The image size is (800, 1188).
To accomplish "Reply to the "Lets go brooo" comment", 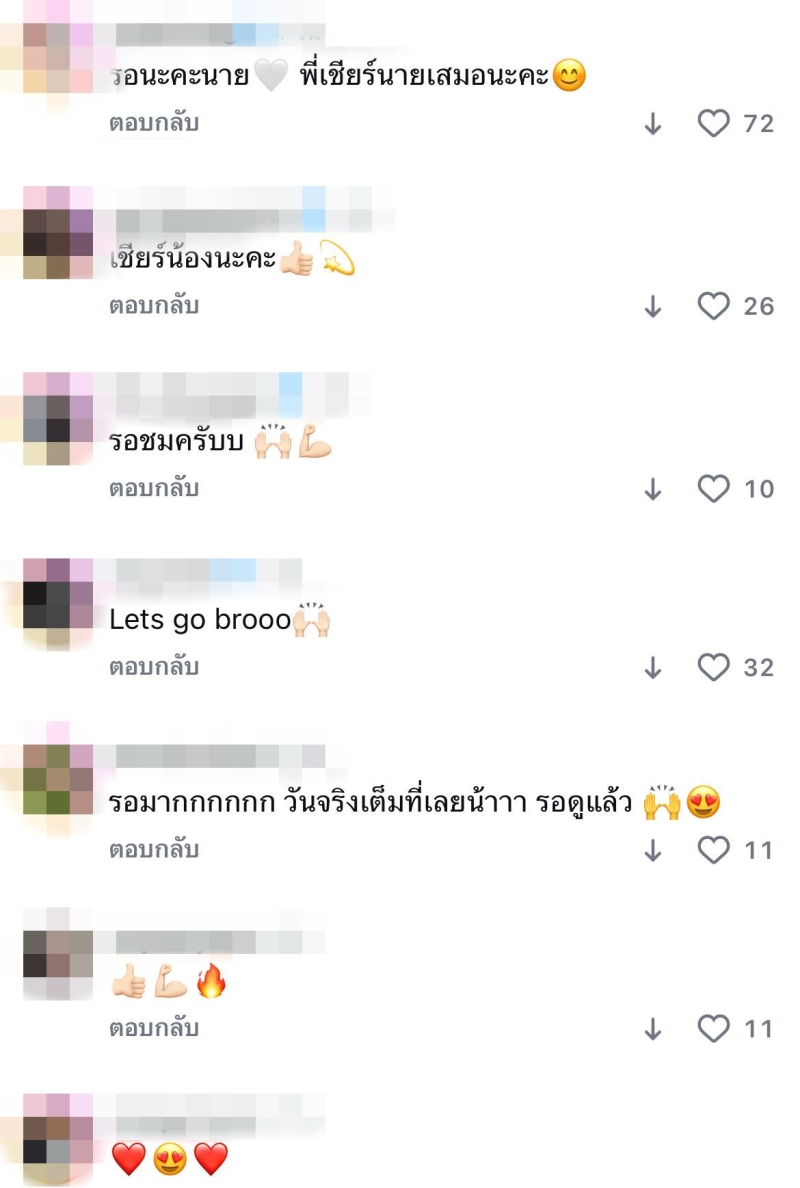I will 154,666.
